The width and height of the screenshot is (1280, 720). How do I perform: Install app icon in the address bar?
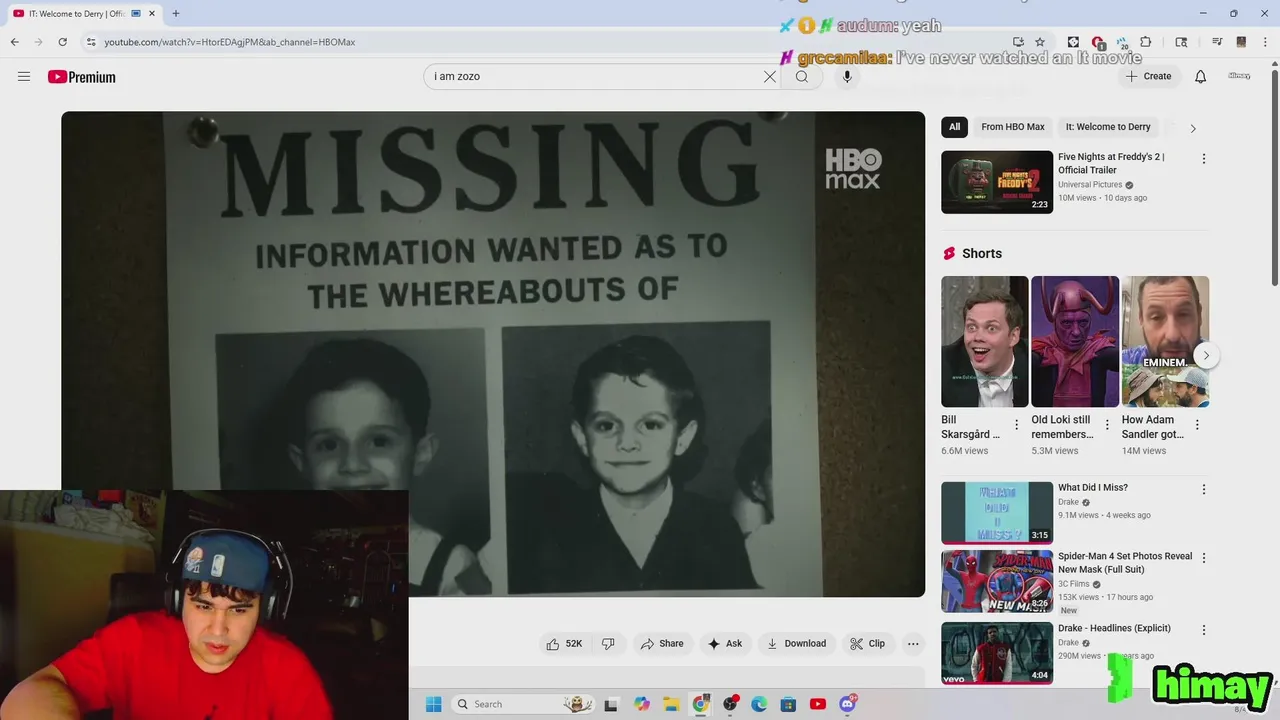(1018, 42)
